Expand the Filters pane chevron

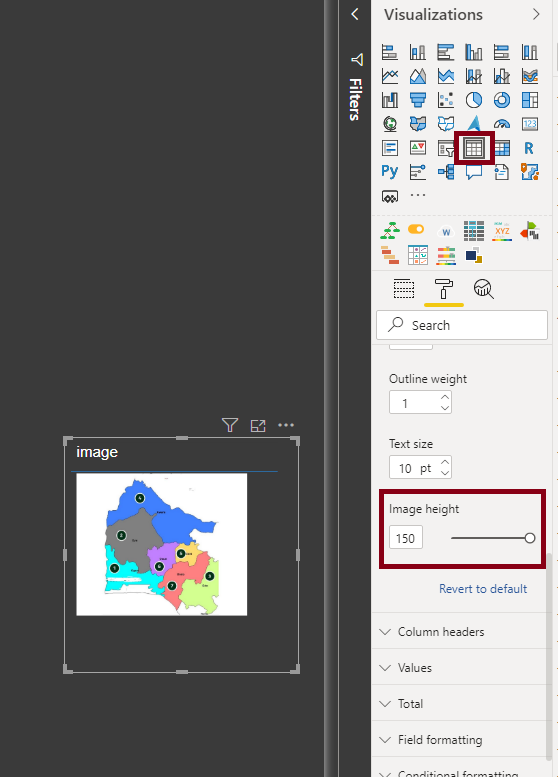354,14
